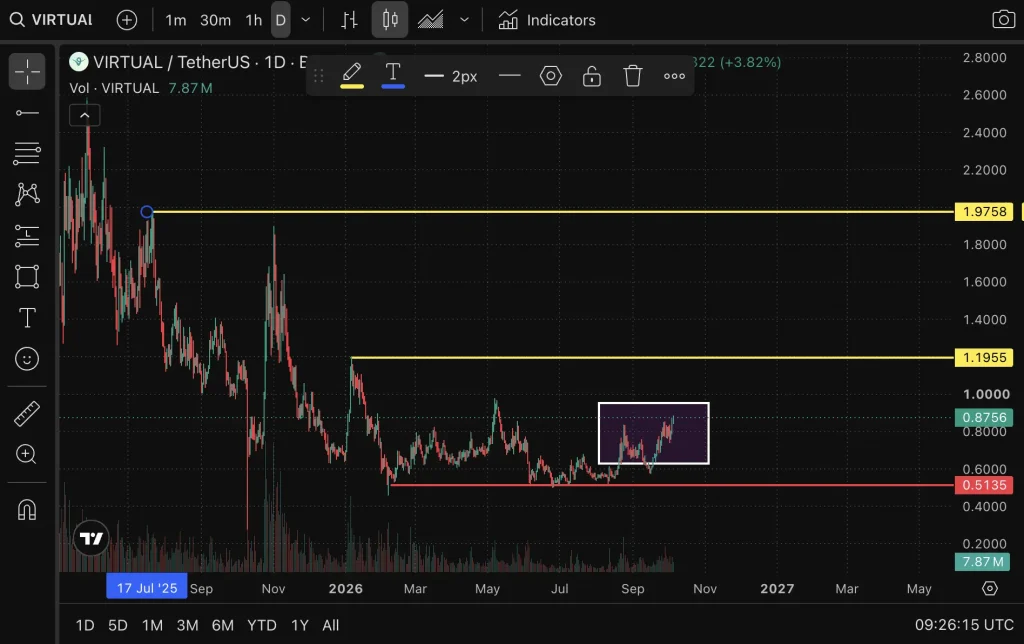
Task: Click the Vol · VIRTUAL indicator label
Action: tap(114, 88)
